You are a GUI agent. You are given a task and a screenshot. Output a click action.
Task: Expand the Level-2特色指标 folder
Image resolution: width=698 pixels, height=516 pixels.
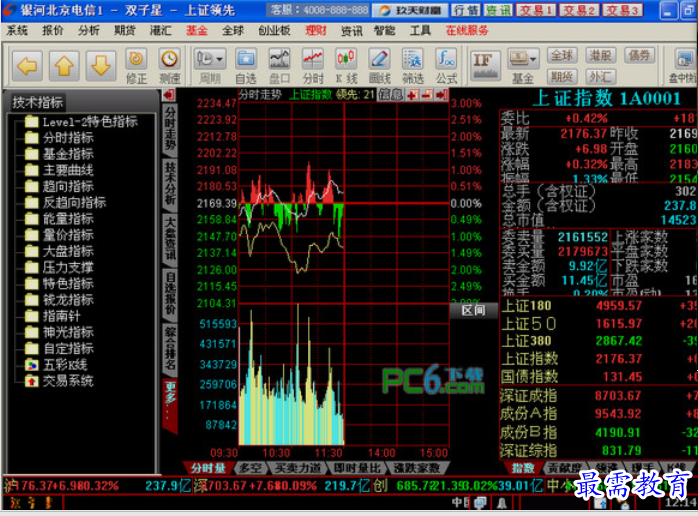pyautogui.click(x=87, y=122)
